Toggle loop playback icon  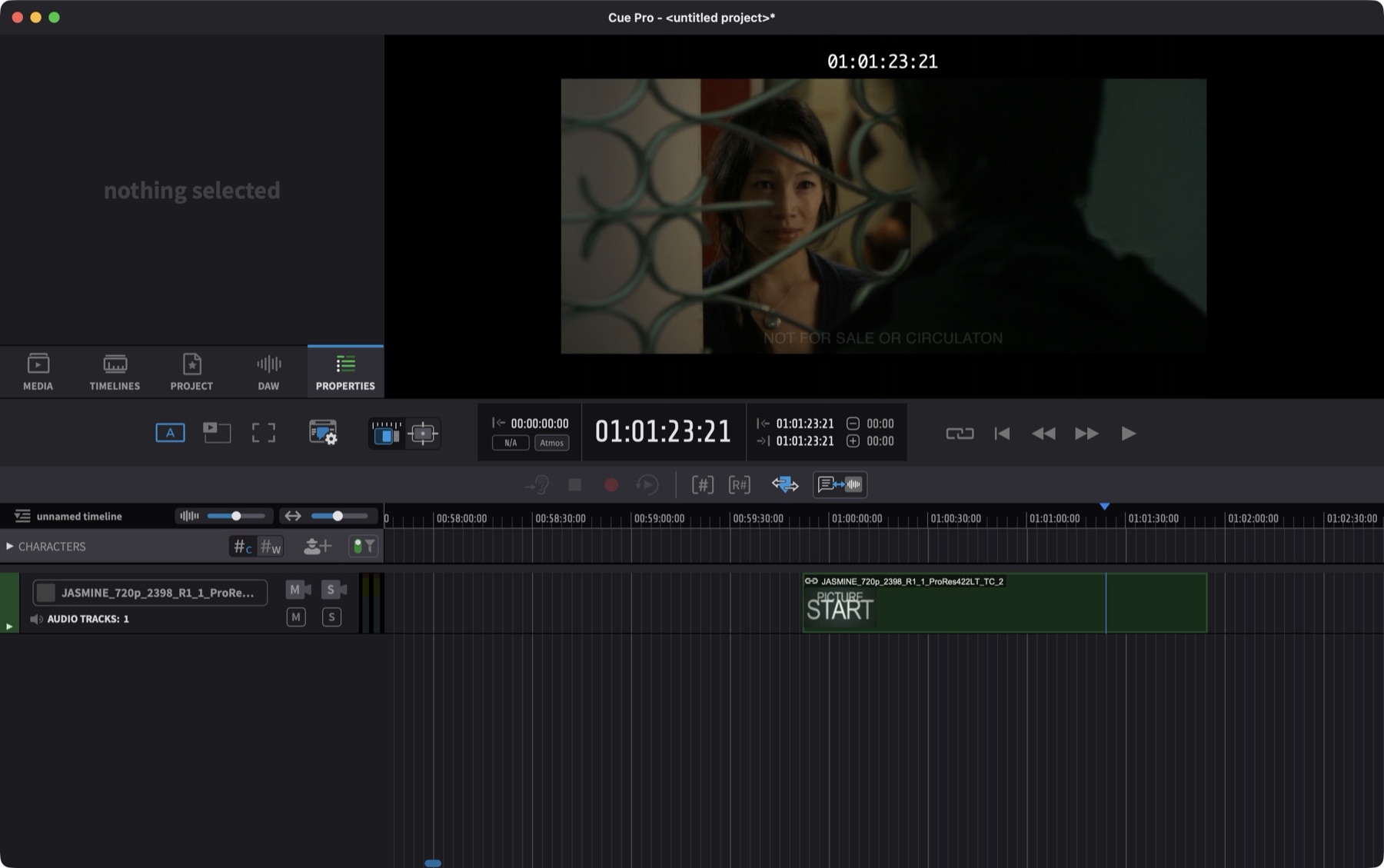pos(960,434)
